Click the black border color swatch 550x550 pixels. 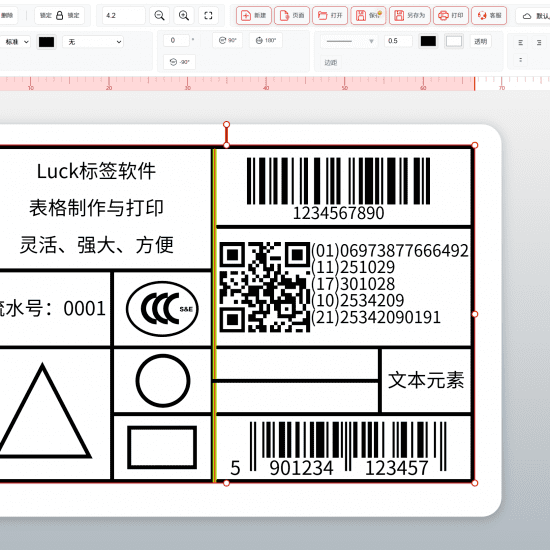point(428,41)
